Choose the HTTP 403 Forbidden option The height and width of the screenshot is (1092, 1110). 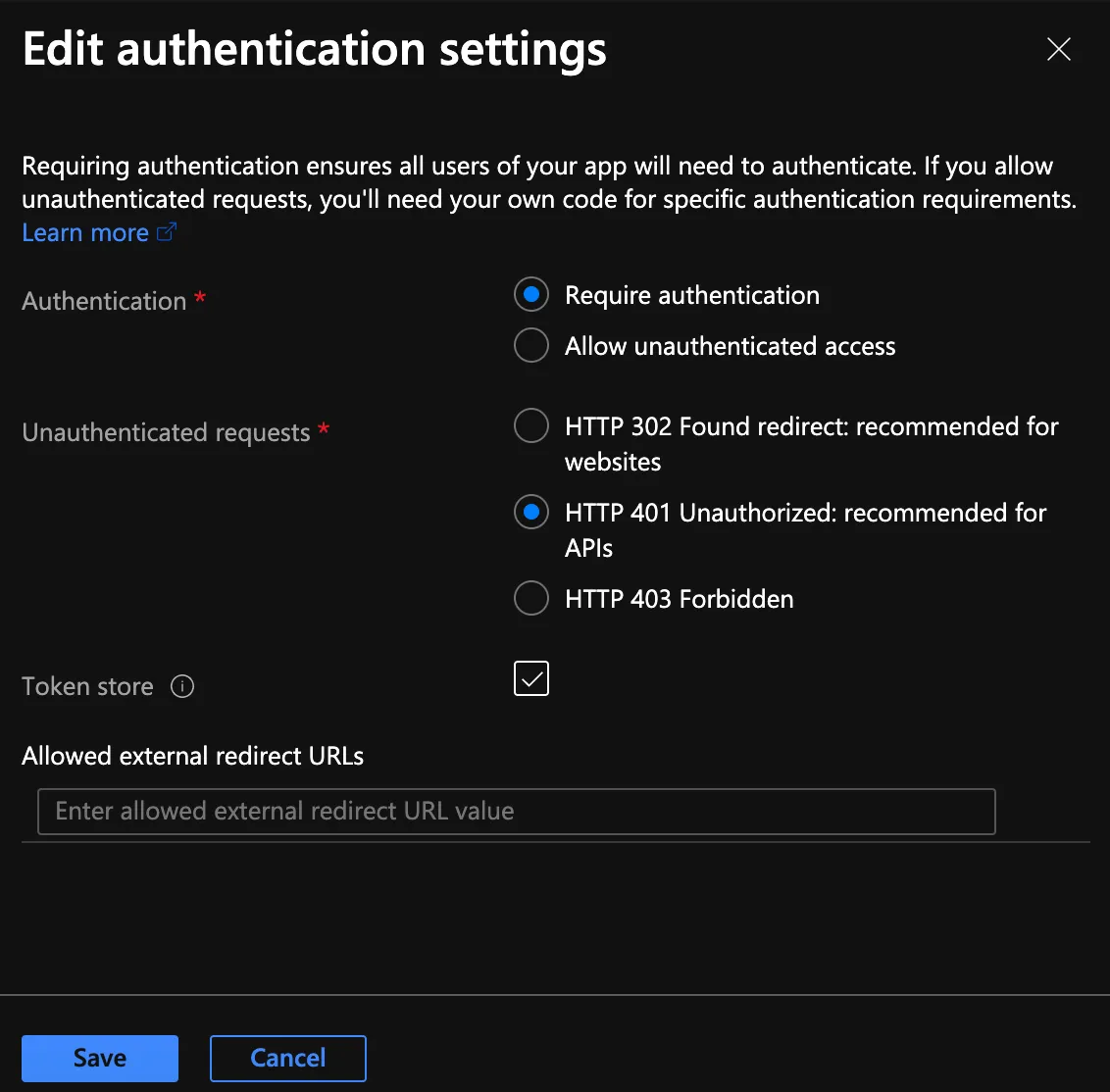531,599
